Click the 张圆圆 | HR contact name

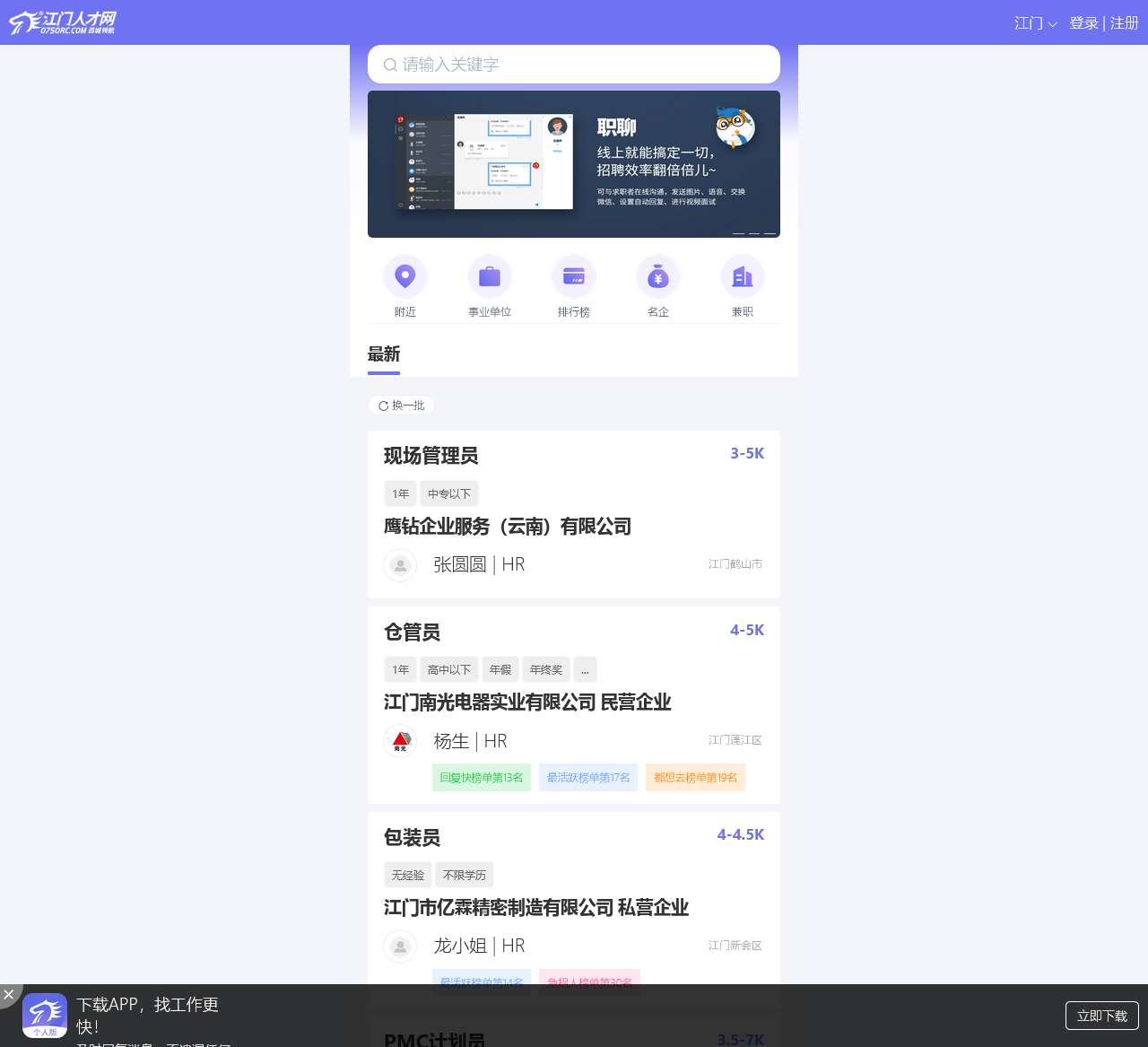click(479, 564)
